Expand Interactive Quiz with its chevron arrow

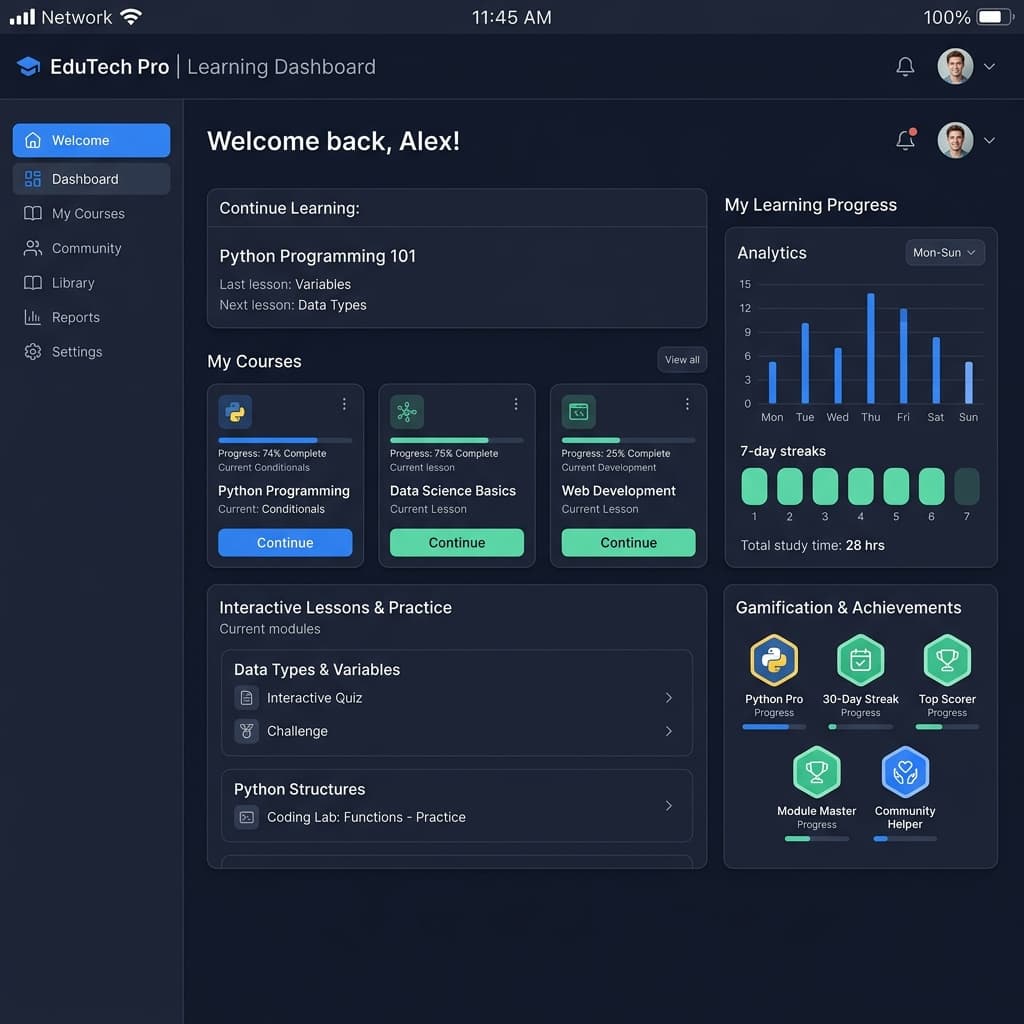[x=668, y=697]
